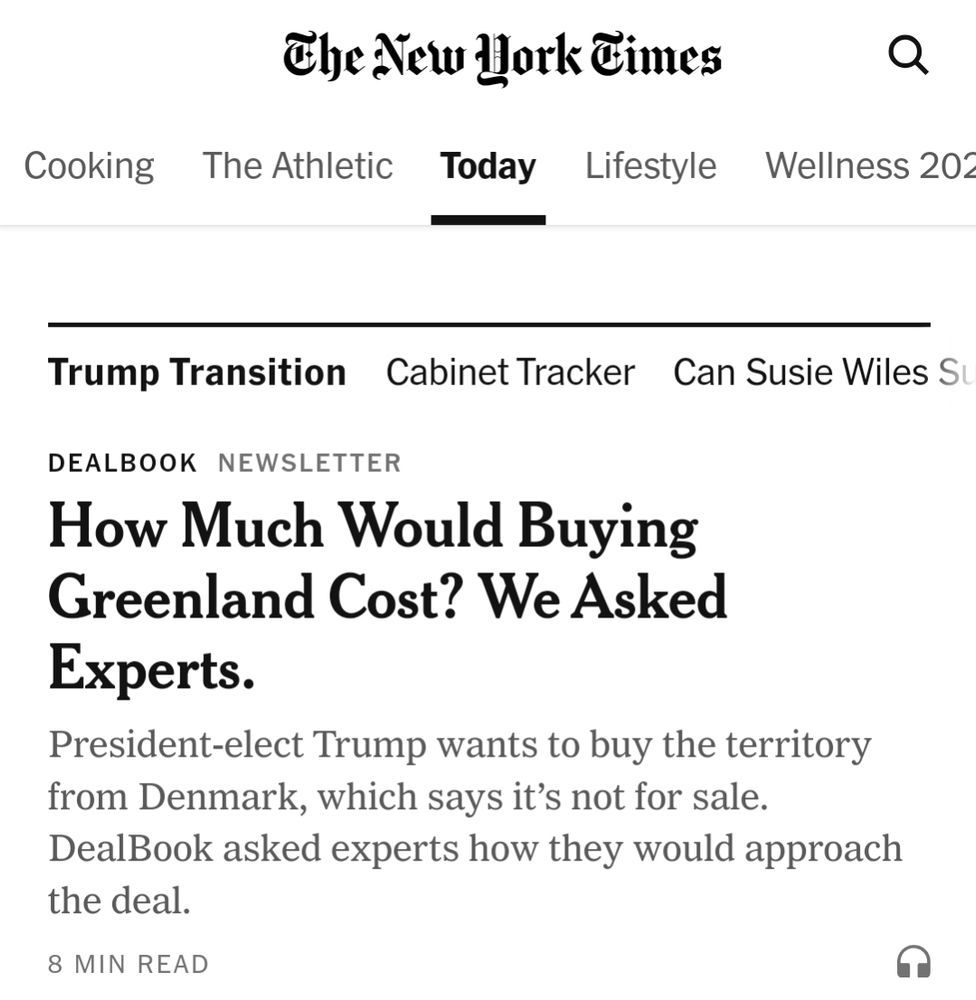The height and width of the screenshot is (1000, 976).
Task: Click the Greenland cost headline
Action: tap(388, 595)
